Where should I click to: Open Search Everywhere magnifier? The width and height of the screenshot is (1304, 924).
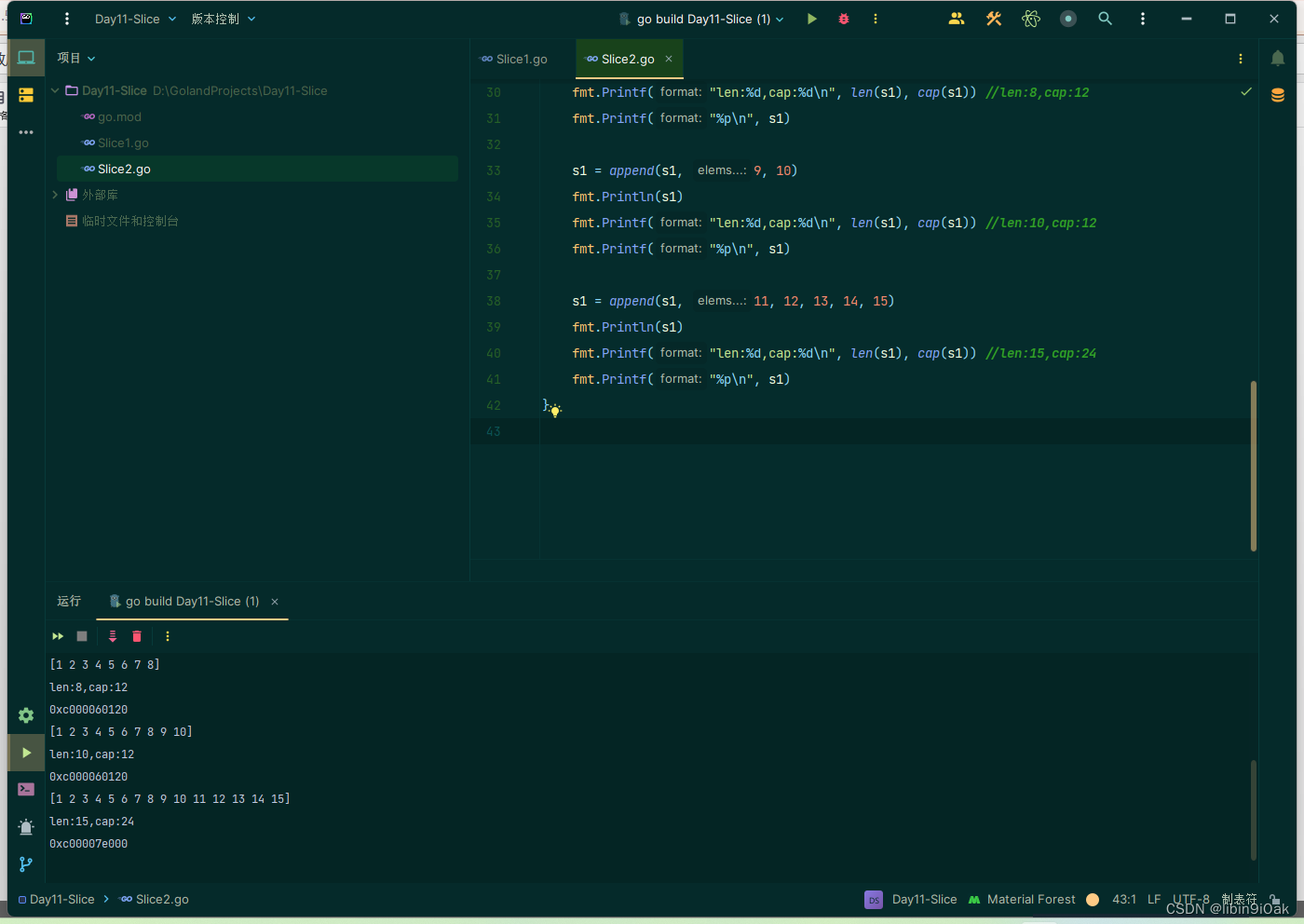coord(1106,19)
